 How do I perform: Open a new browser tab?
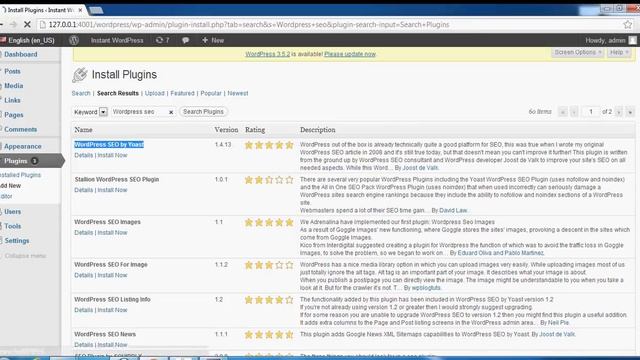tap(96, 10)
